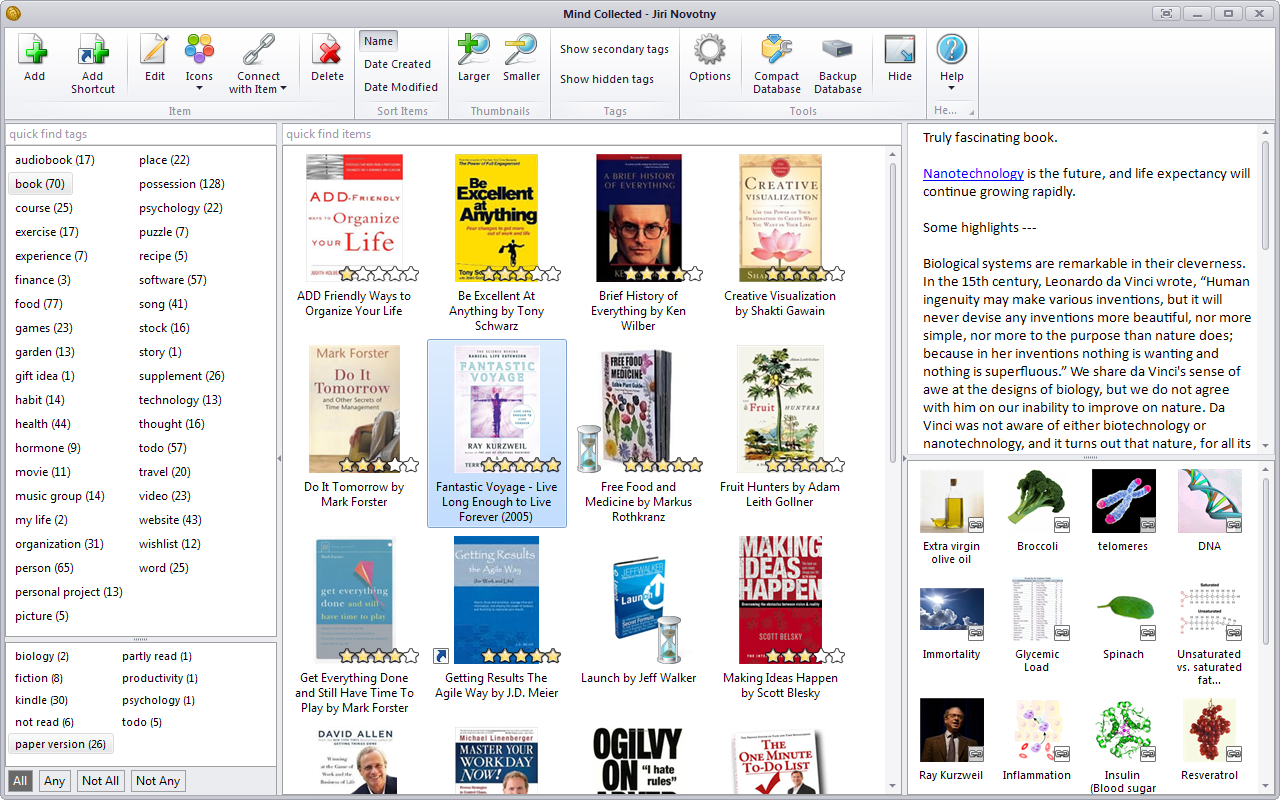Make thumbnails Smaller
This screenshot has width=1280, height=800.
(x=521, y=49)
